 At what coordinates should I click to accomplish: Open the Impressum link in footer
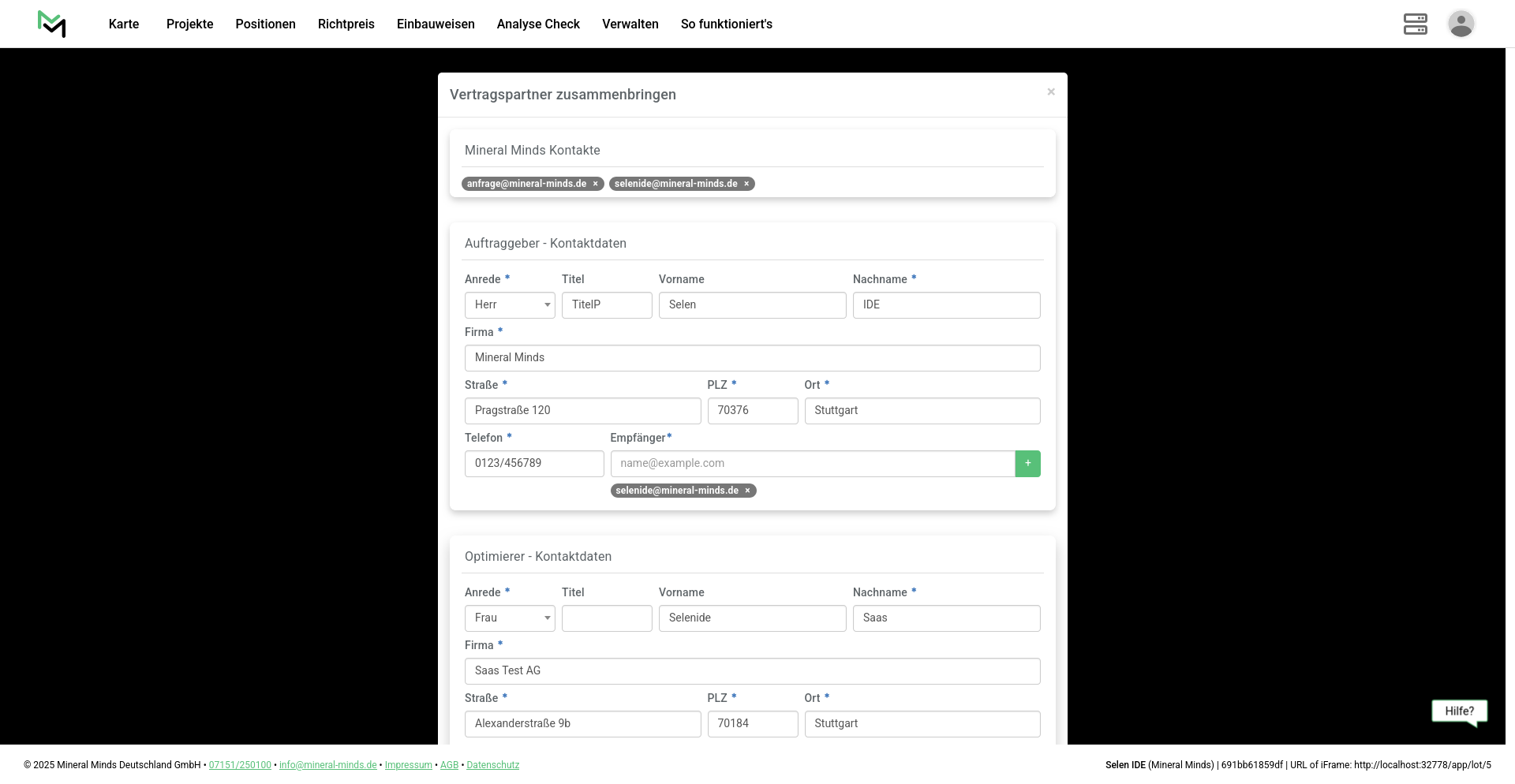click(x=408, y=765)
